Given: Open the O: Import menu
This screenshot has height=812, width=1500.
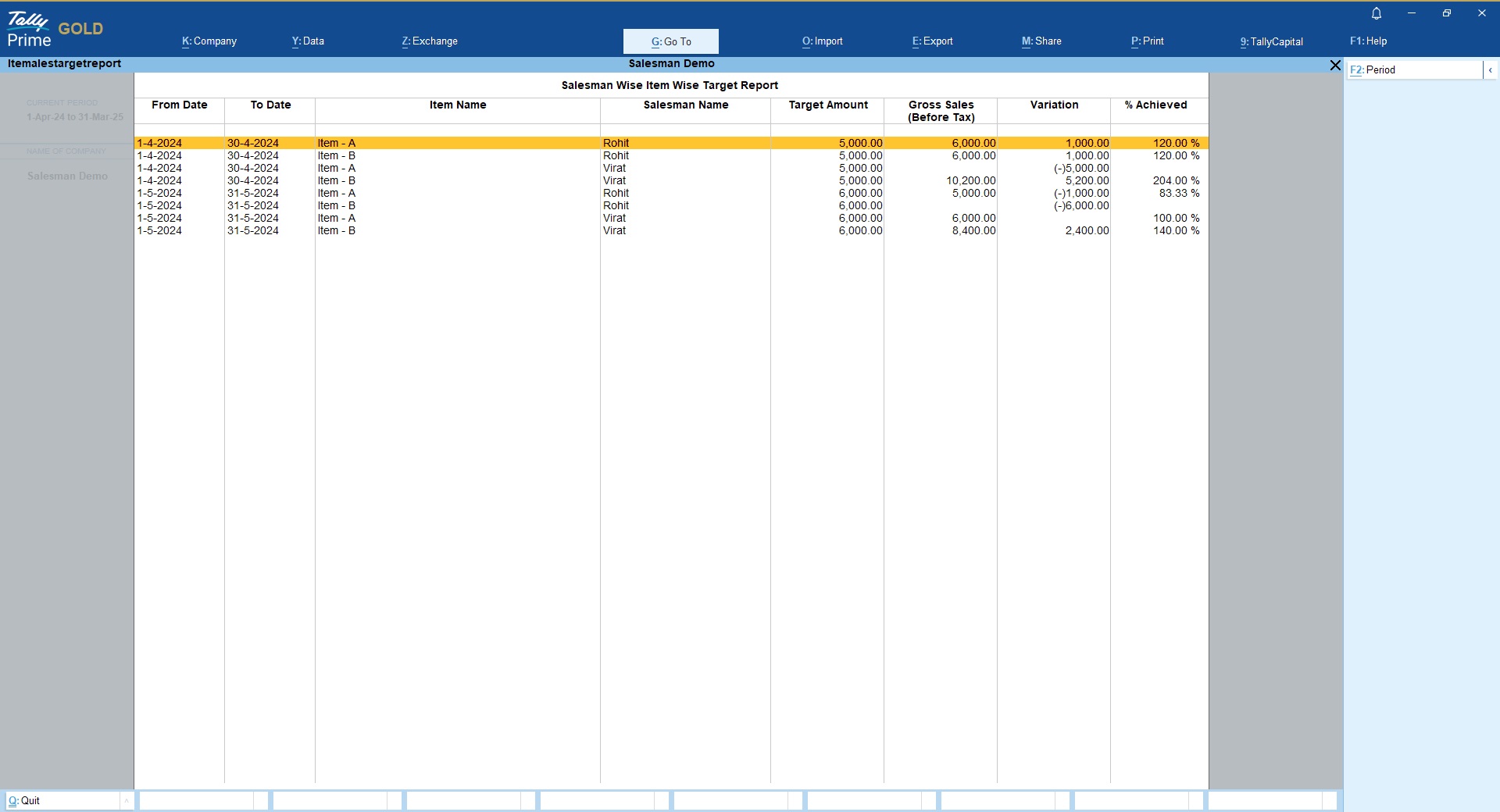Looking at the screenshot, I should (822, 41).
